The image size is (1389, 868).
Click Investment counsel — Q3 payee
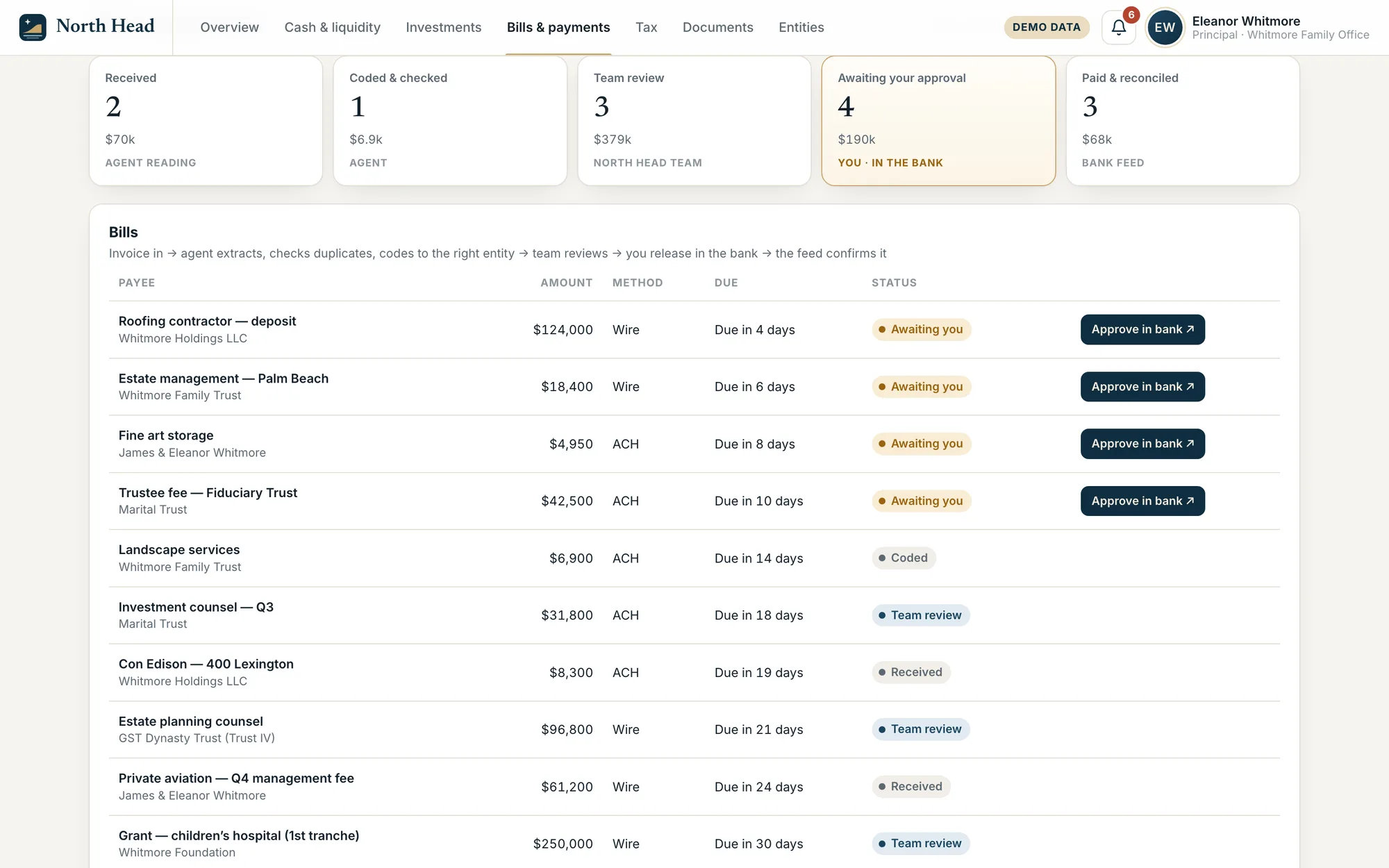point(196,607)
